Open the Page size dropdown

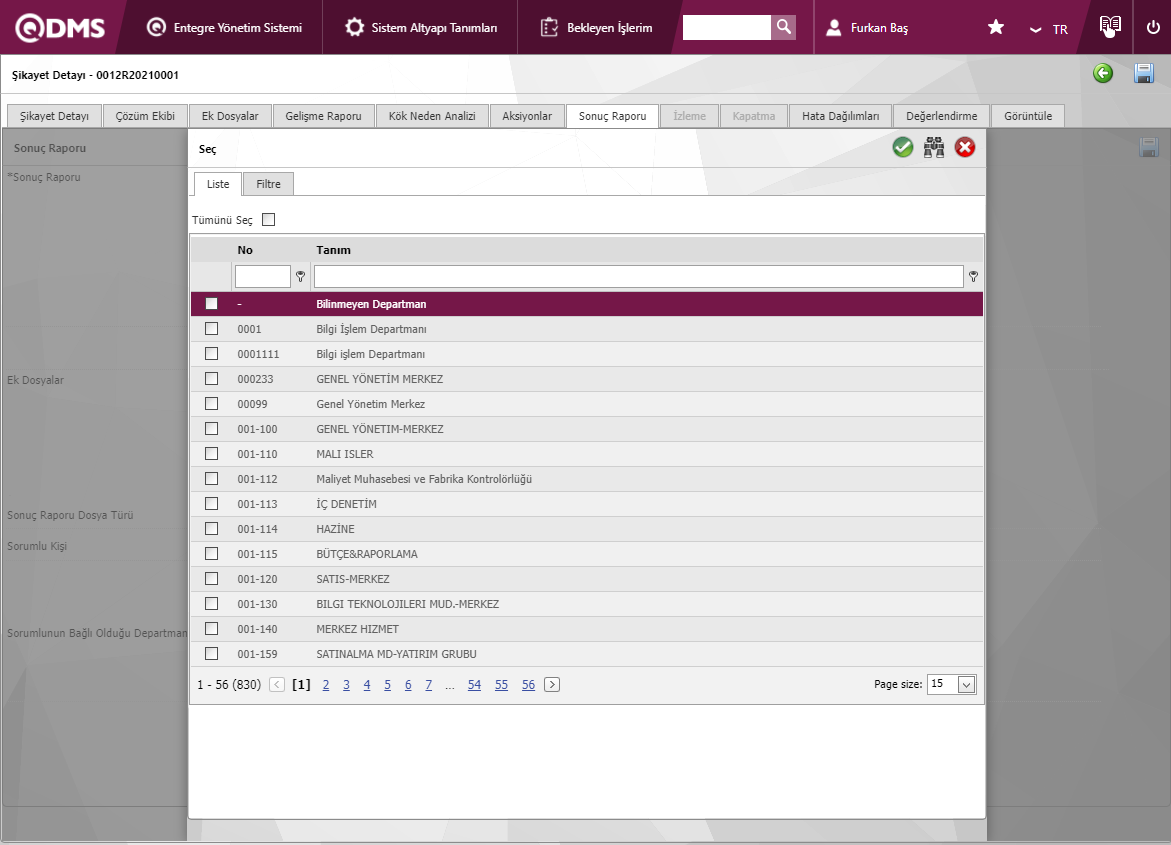966,685
